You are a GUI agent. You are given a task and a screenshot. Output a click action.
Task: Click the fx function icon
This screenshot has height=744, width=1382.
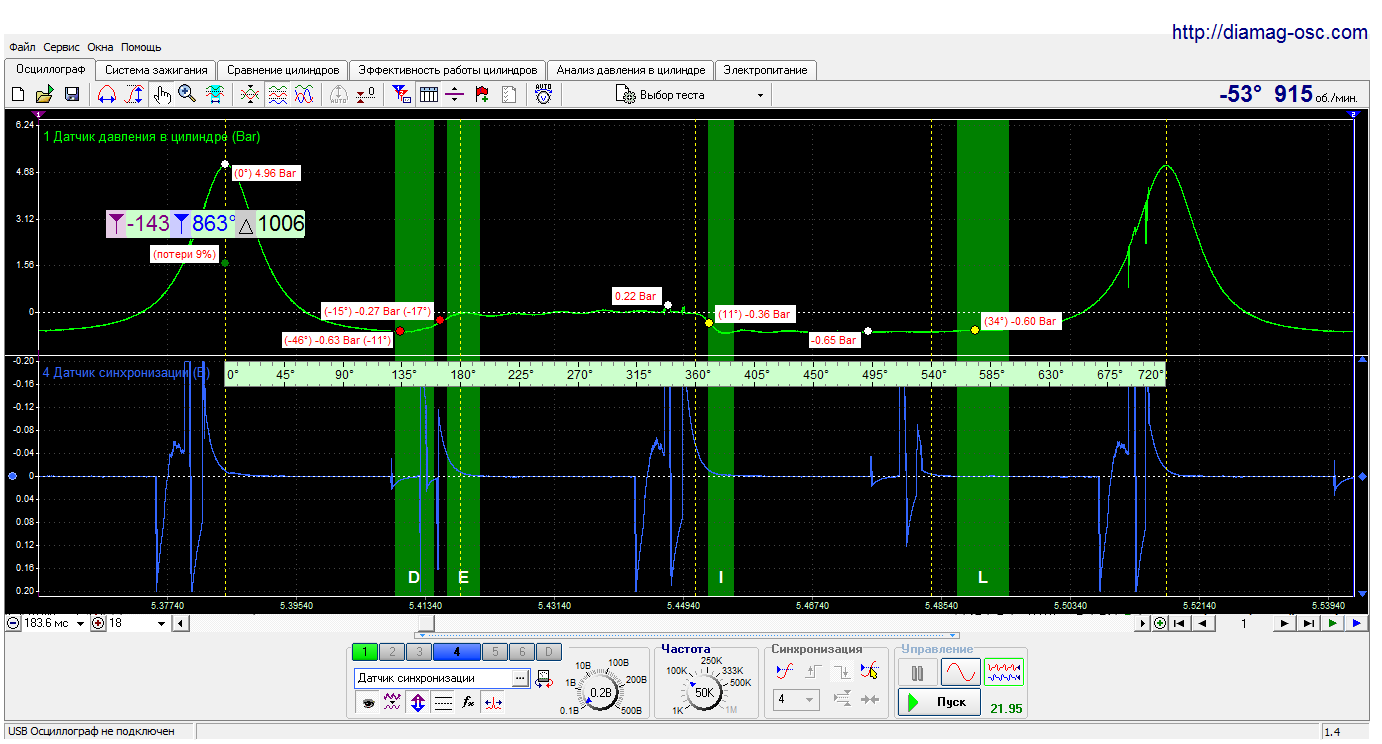click(x=468, y=703)
